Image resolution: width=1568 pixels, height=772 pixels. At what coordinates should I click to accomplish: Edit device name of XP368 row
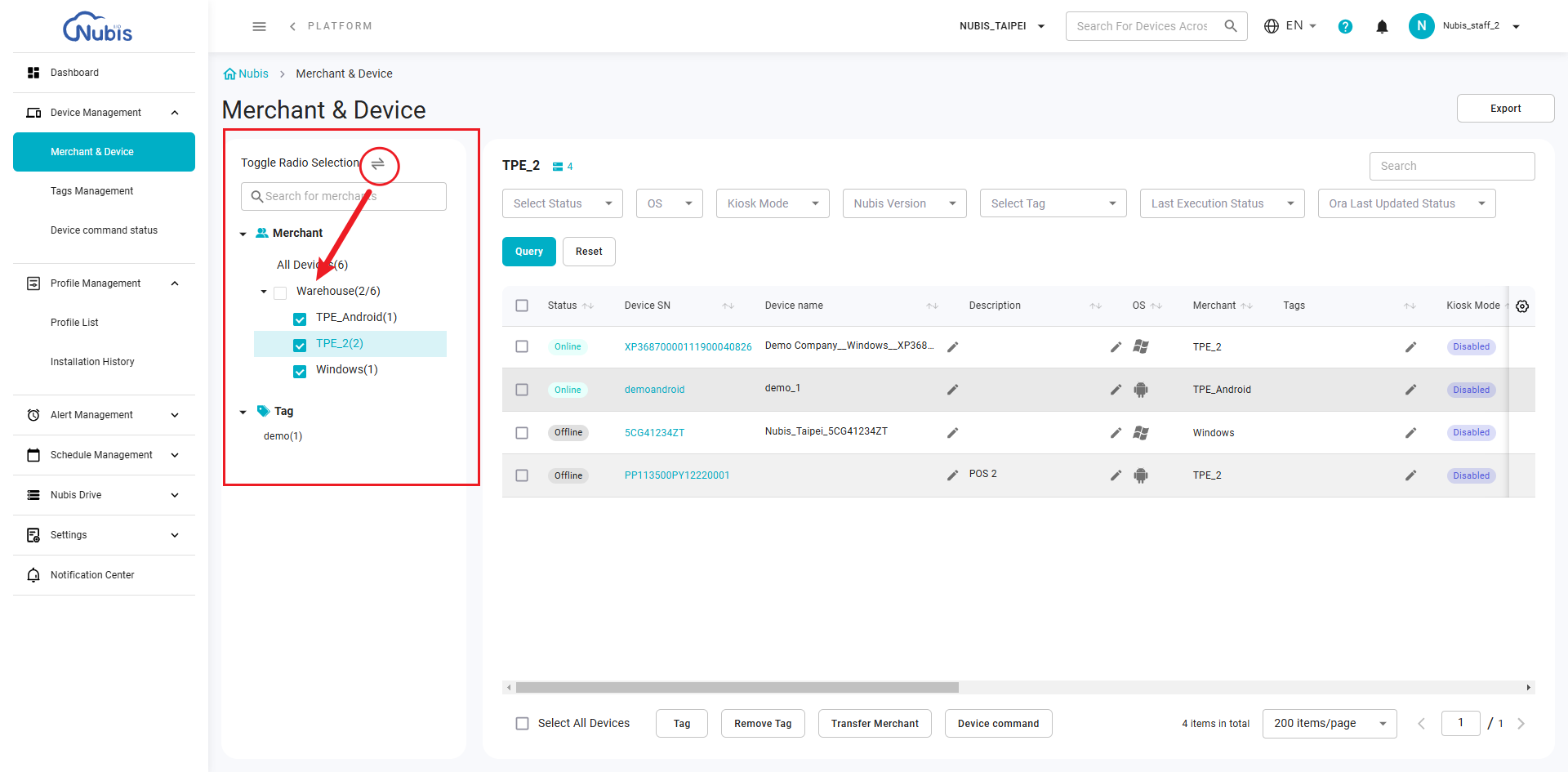coord(952,347)
